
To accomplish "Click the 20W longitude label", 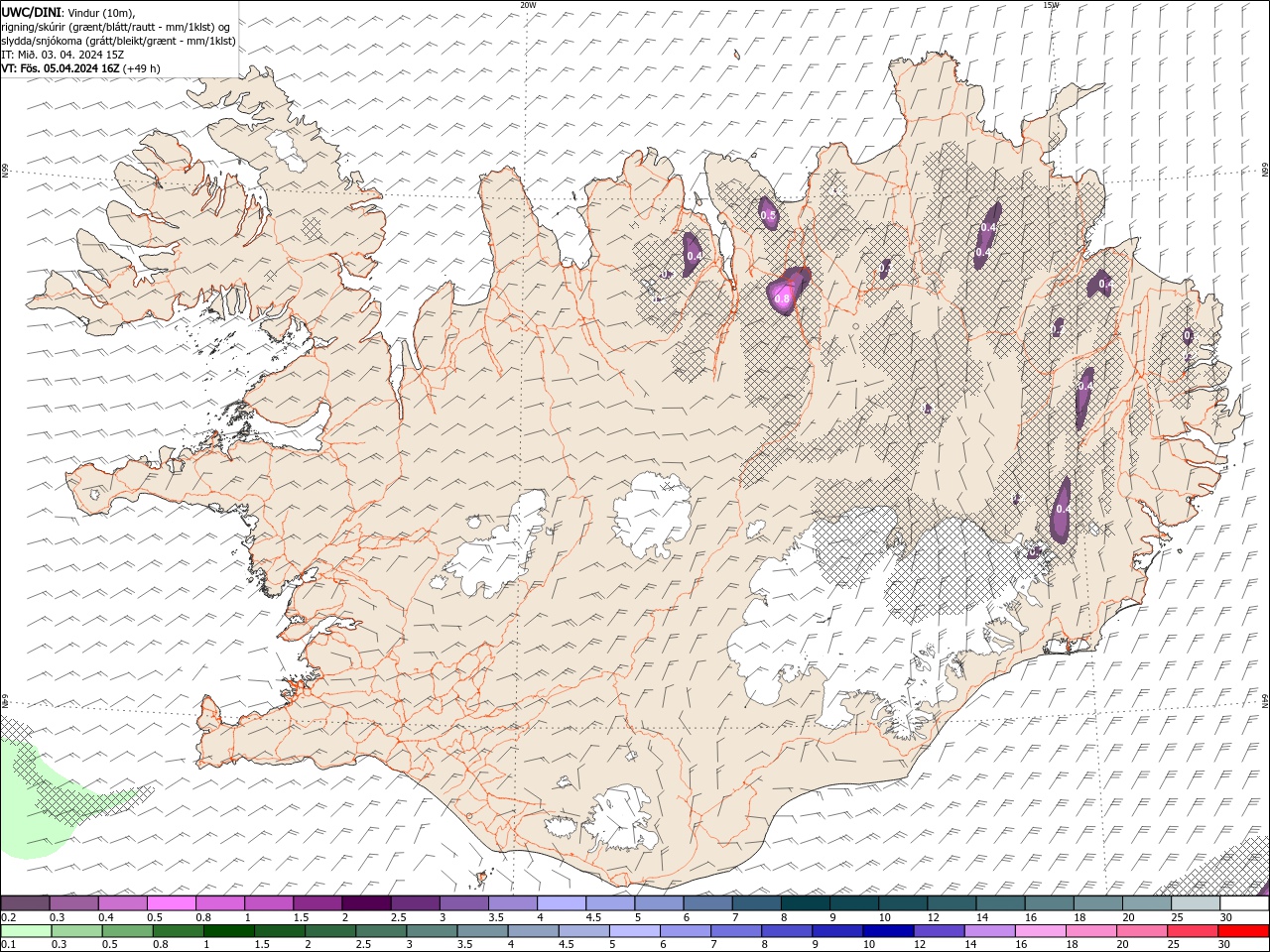I will click(x=528, y=5).
